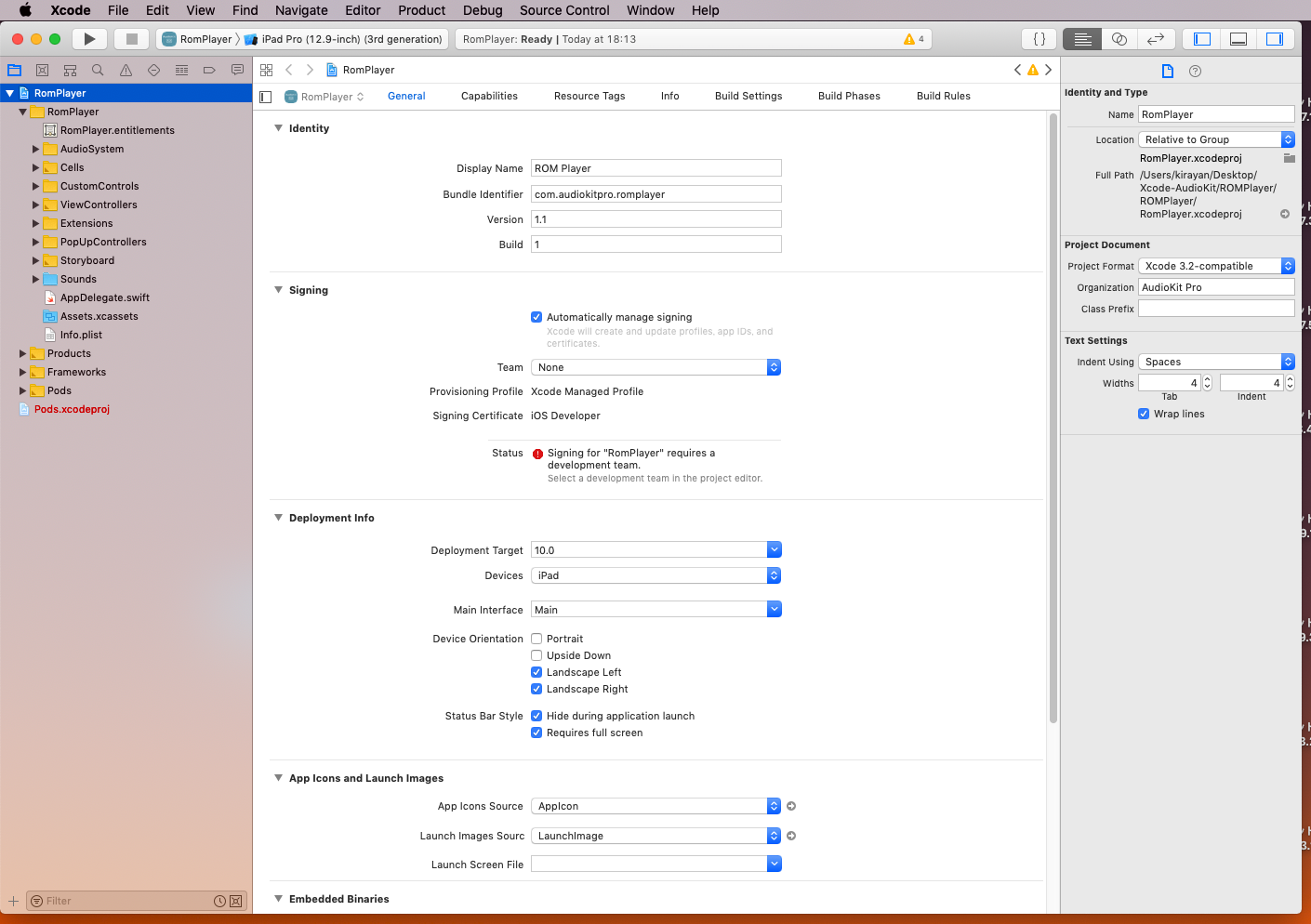1311x924 pixels.
Task: Open the Build Phases tab
Action: [x=849, y=96]
